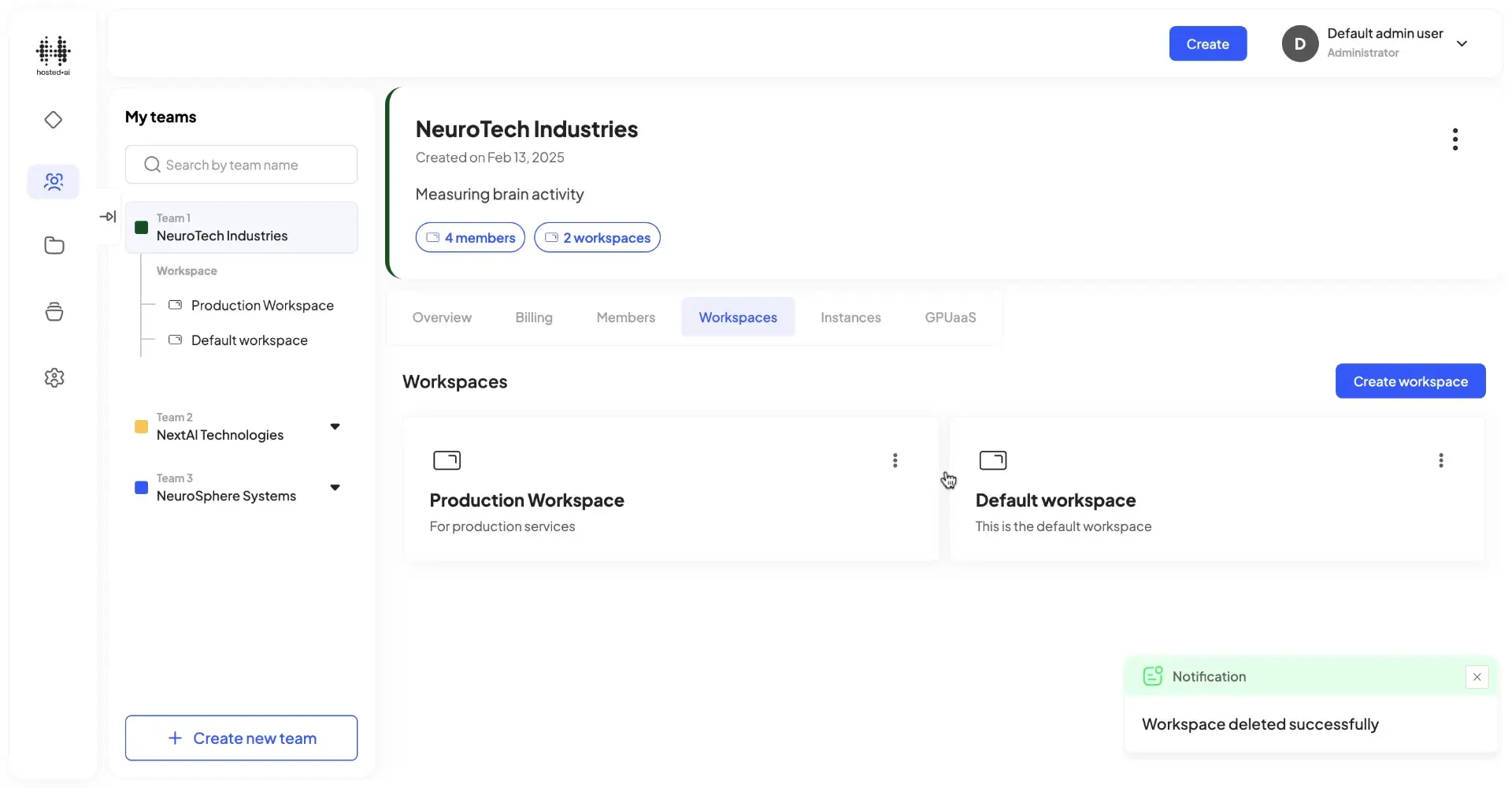Click the boat-shaped sidebar icon below the folder

[53, 311]
